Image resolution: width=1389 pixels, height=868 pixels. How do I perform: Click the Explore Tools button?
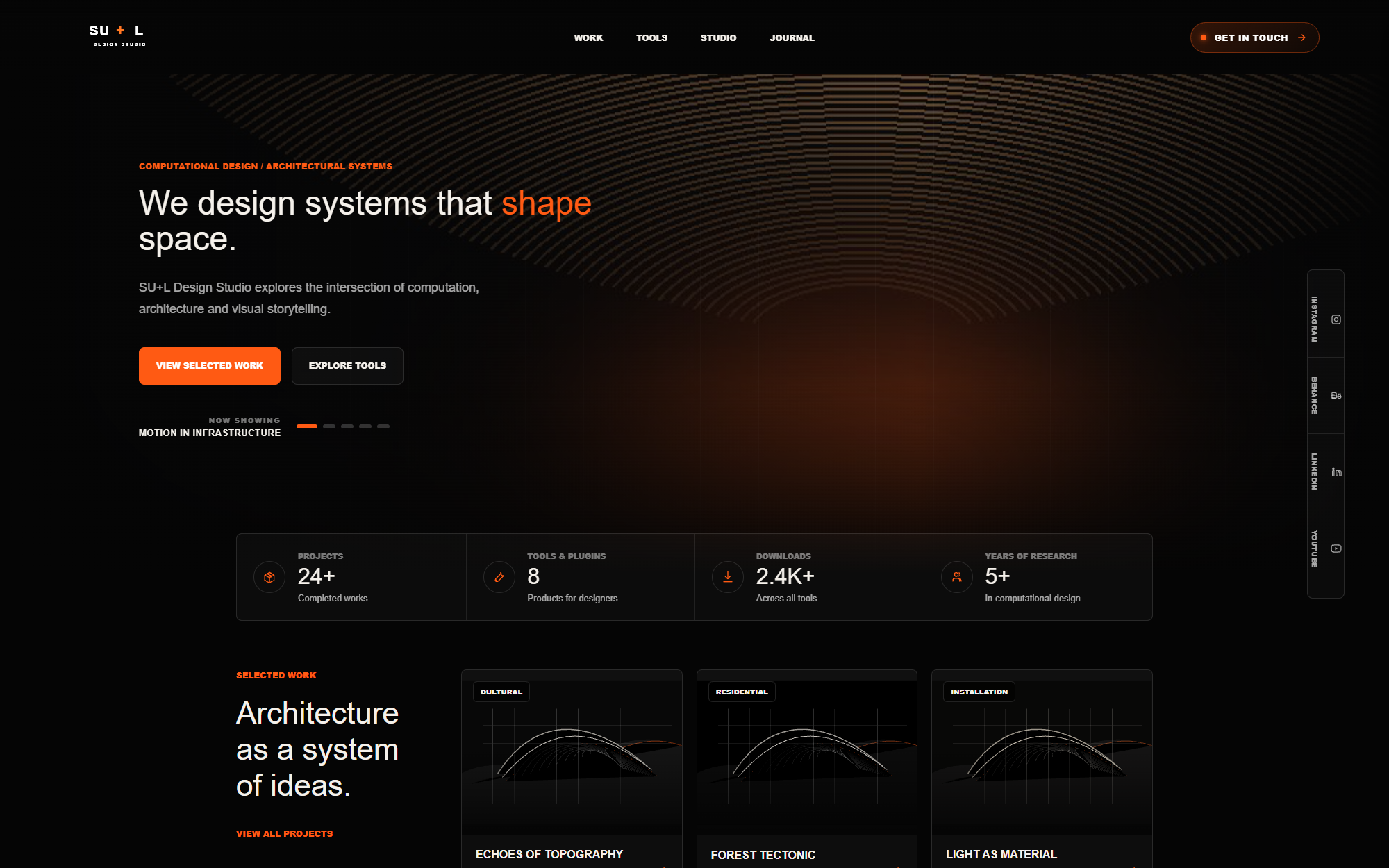[347, 366]
